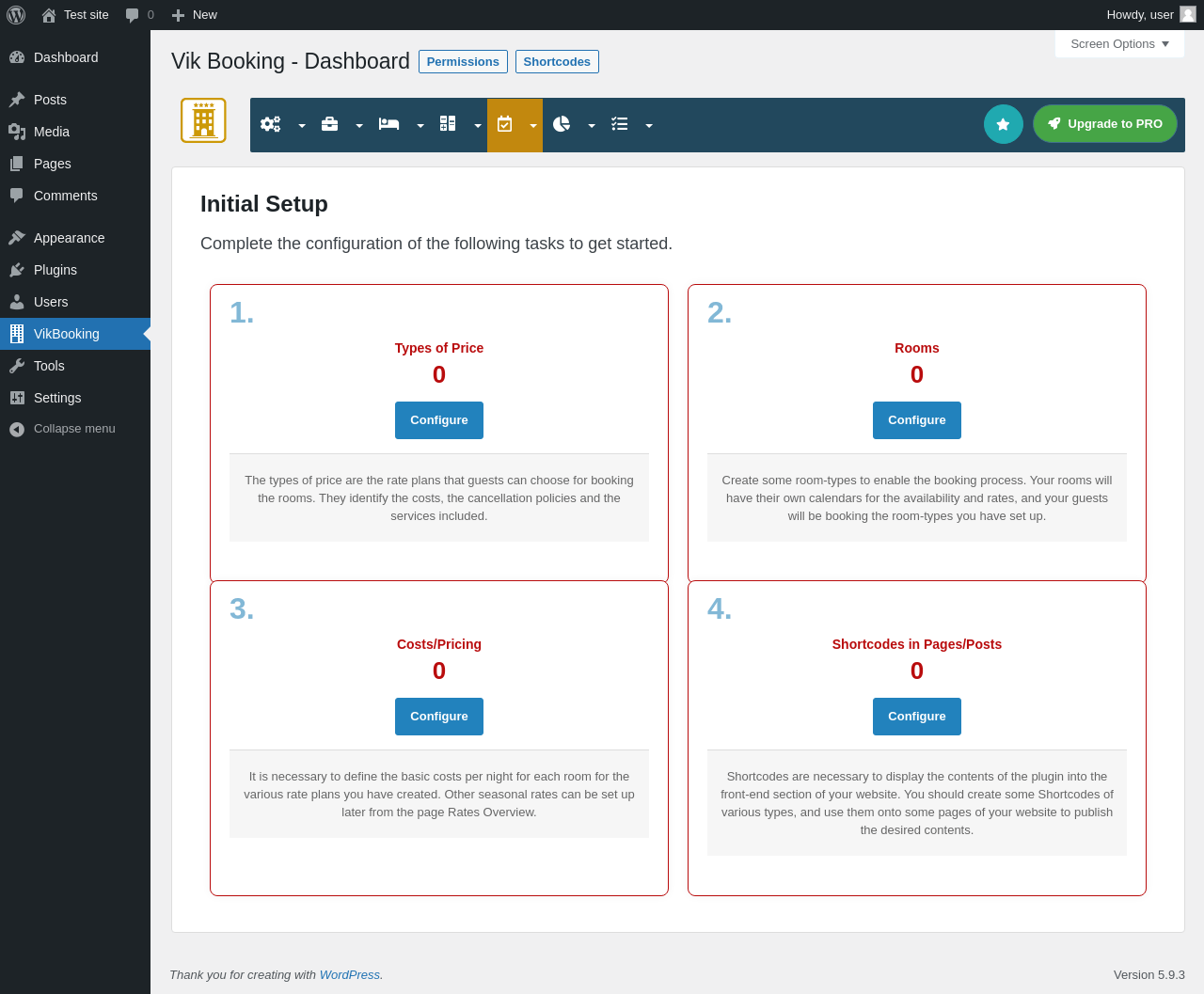This screenshot has height=994, width=1204.
Task: Open the Users menu item
Action: (75, 302)
